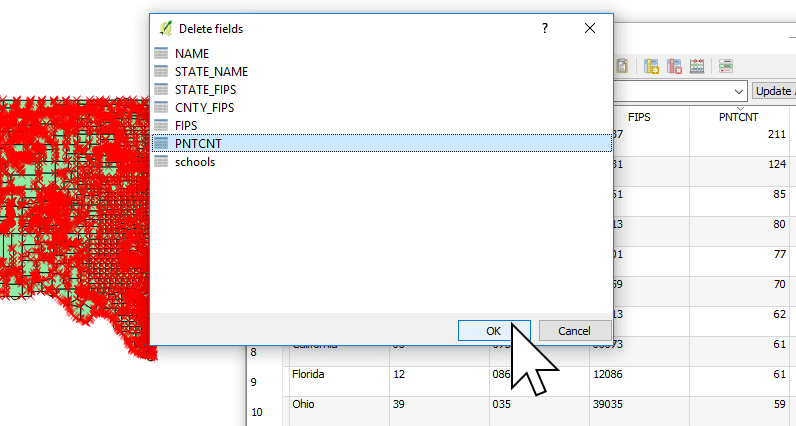
Task: Select row 9 via its row number header
Action: 264,382
